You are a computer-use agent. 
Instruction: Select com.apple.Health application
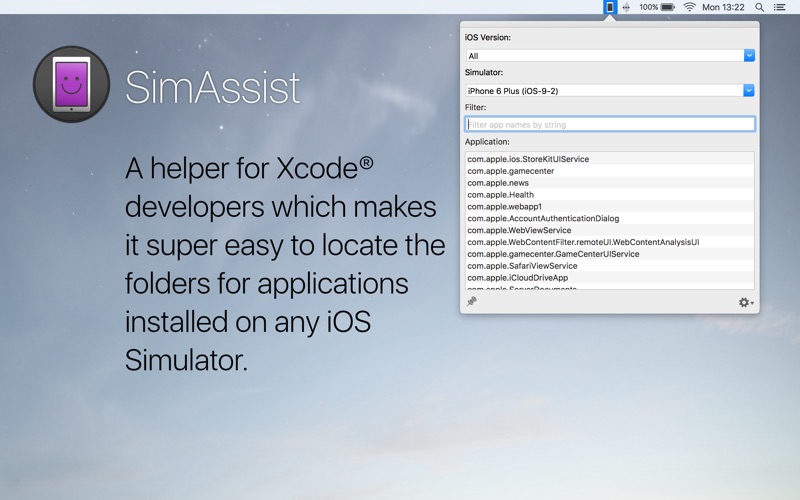(610, 195)
